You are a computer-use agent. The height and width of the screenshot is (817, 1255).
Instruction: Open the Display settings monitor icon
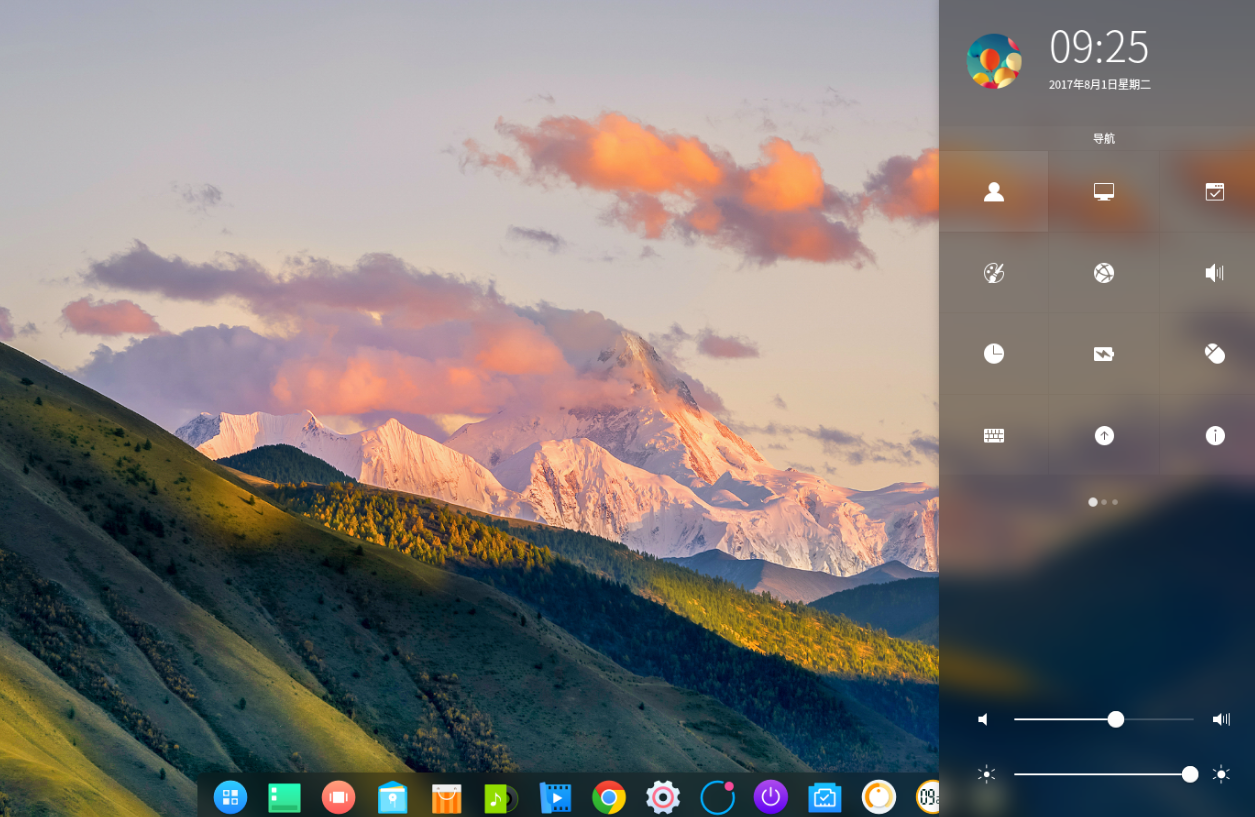pos(1104,192)
